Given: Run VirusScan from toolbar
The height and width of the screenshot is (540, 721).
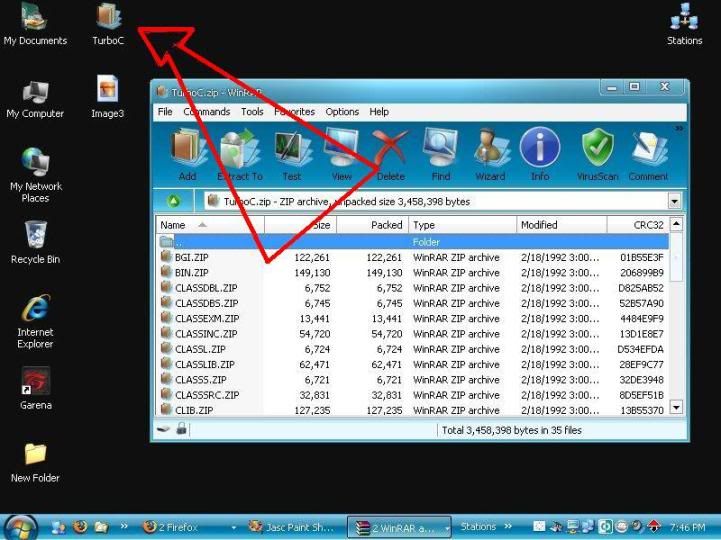Looking at the screenshot, I should pos(597,154).
